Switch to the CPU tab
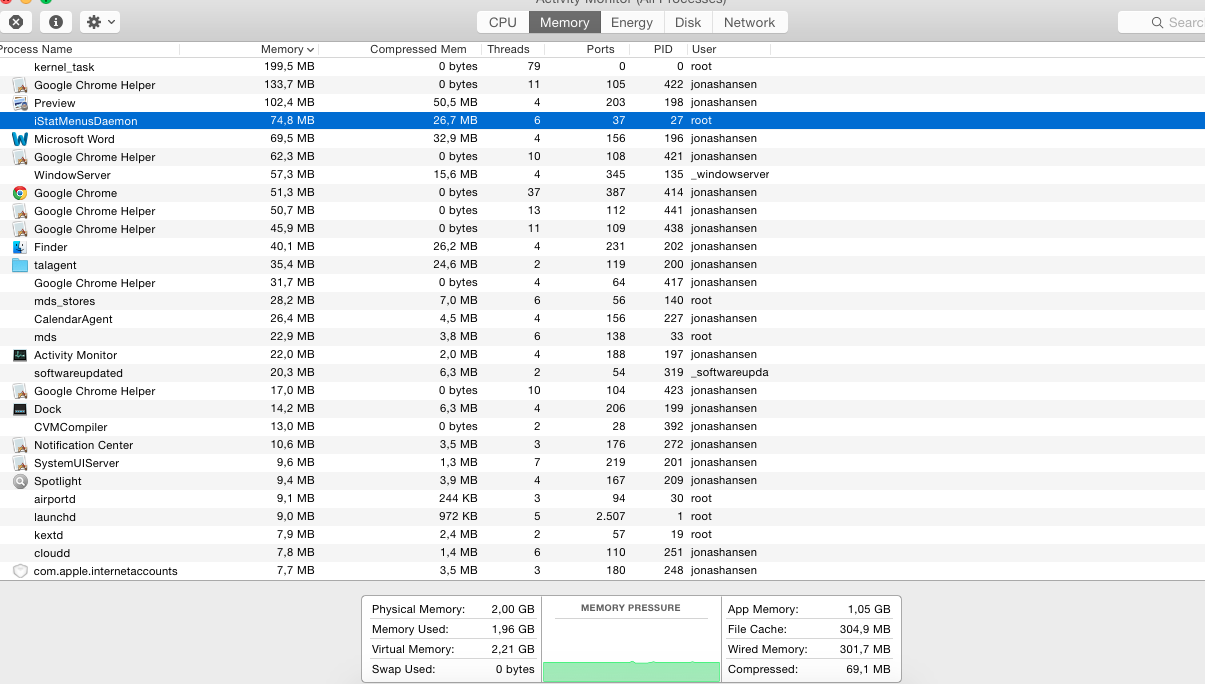The width and height of the screenshot is (1205, 684). pyautogui.click(x=503, y=22)
